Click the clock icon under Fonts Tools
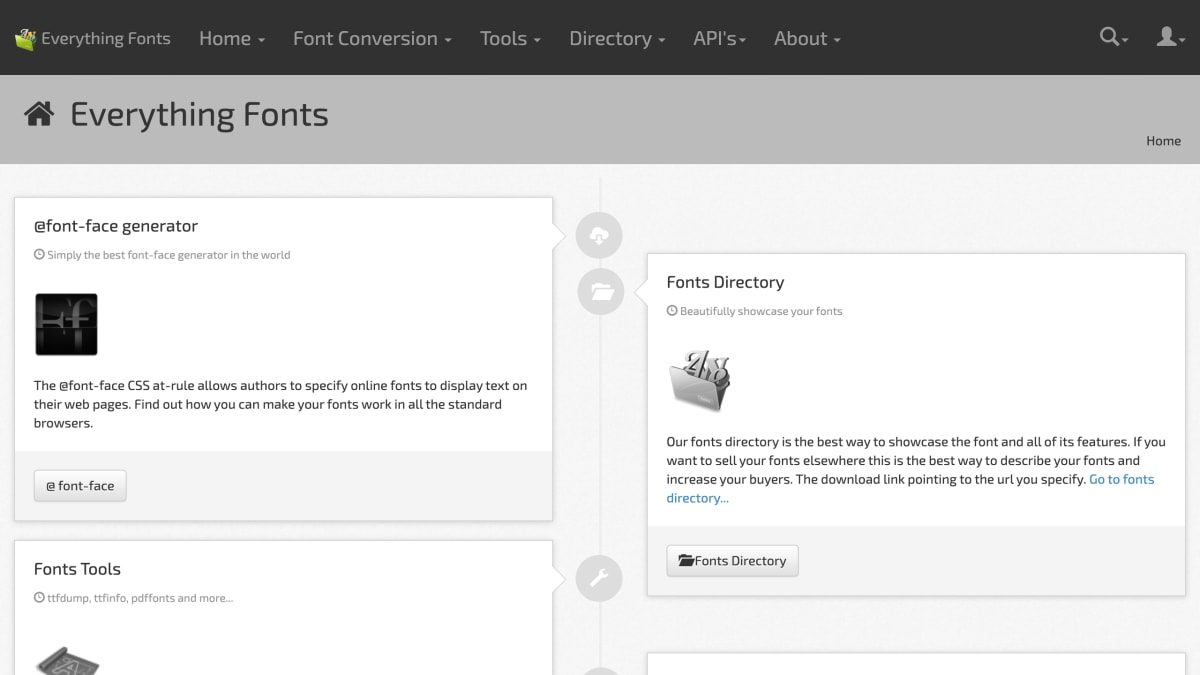The image size is (1200, 675). click(x=39, y=598)
